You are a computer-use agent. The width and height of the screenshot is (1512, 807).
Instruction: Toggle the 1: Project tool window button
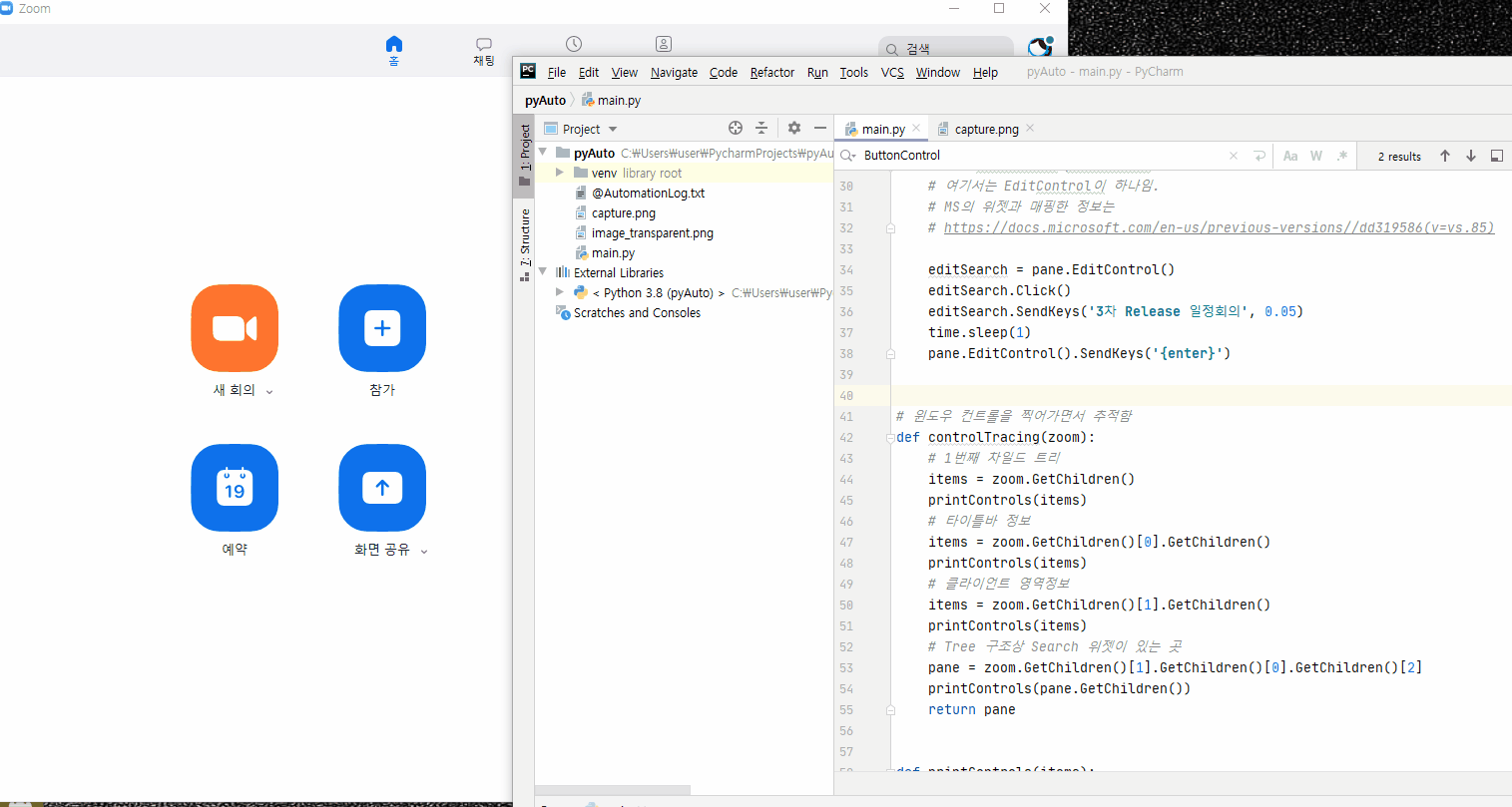(x=525, y=155)
